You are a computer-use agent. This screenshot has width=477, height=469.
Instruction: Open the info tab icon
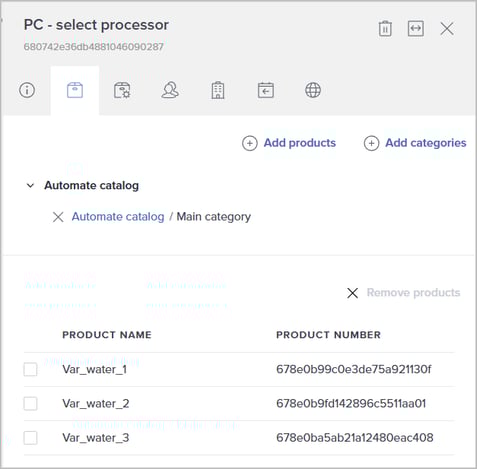coord(27,90)
